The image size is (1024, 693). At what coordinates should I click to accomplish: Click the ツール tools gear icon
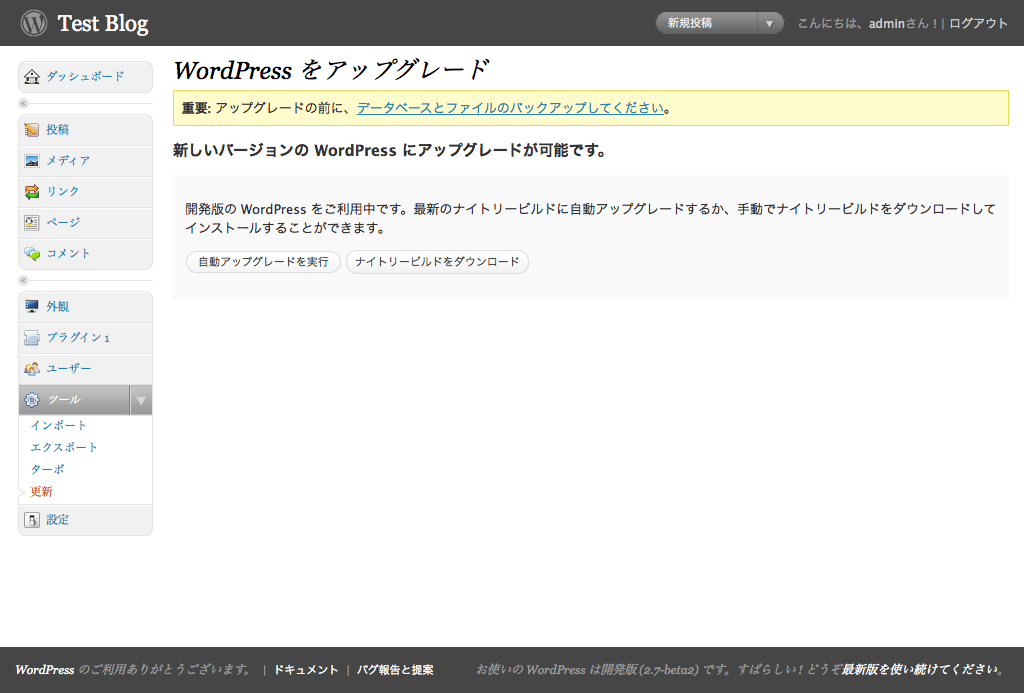coord(31,400)
